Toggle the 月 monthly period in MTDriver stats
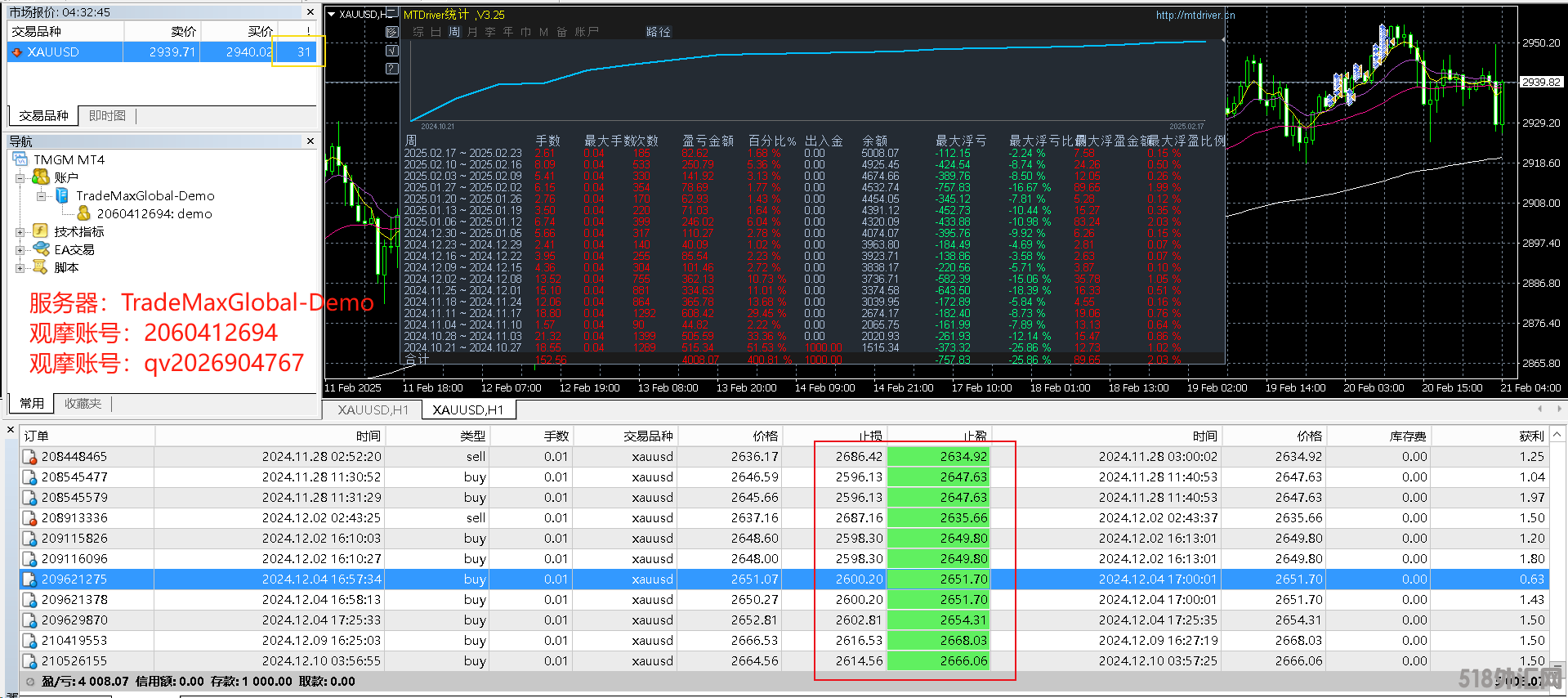Screen dimensions: 1568x698 [472, 32]
